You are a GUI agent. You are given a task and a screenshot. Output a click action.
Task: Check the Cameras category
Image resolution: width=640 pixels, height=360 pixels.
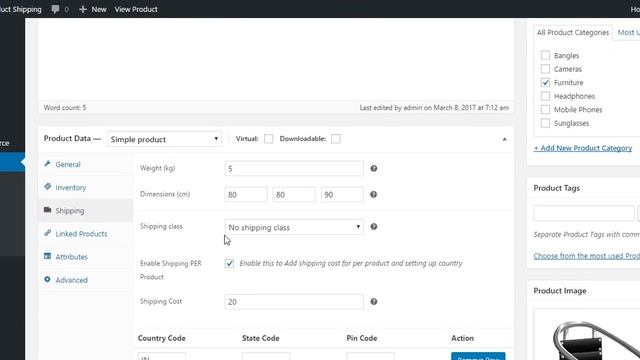(x=545, y=69)
